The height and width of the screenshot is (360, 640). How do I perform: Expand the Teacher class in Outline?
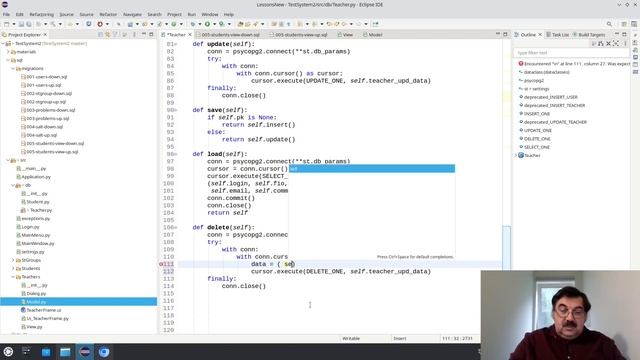(x=516, y=155)
